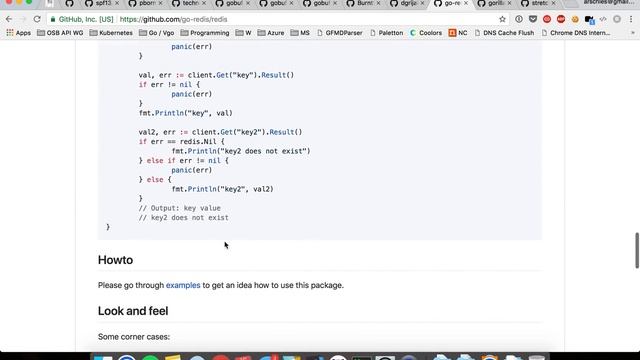
Task: Go back using the browser back arrow
Action: click(9, 19)
